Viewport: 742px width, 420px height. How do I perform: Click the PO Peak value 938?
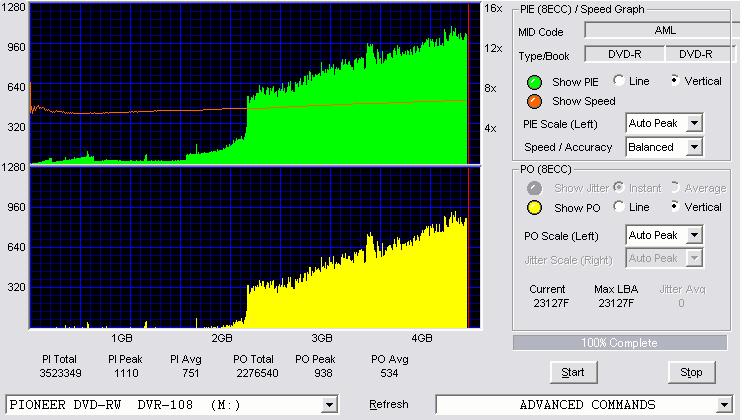[323, 373]
